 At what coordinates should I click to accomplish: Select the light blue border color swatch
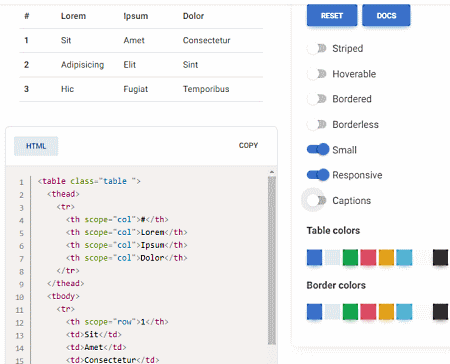click(404, 312)
